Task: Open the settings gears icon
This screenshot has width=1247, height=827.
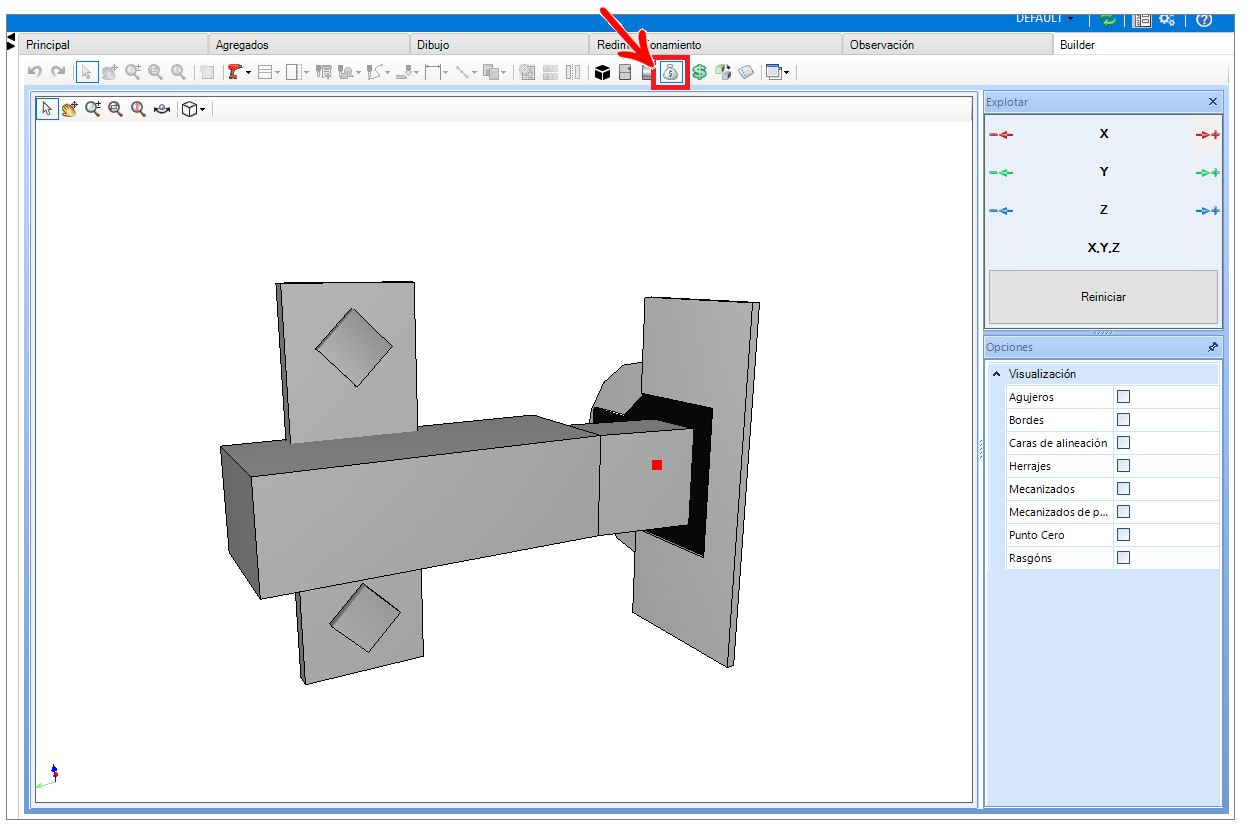Action: (1166, 19)
